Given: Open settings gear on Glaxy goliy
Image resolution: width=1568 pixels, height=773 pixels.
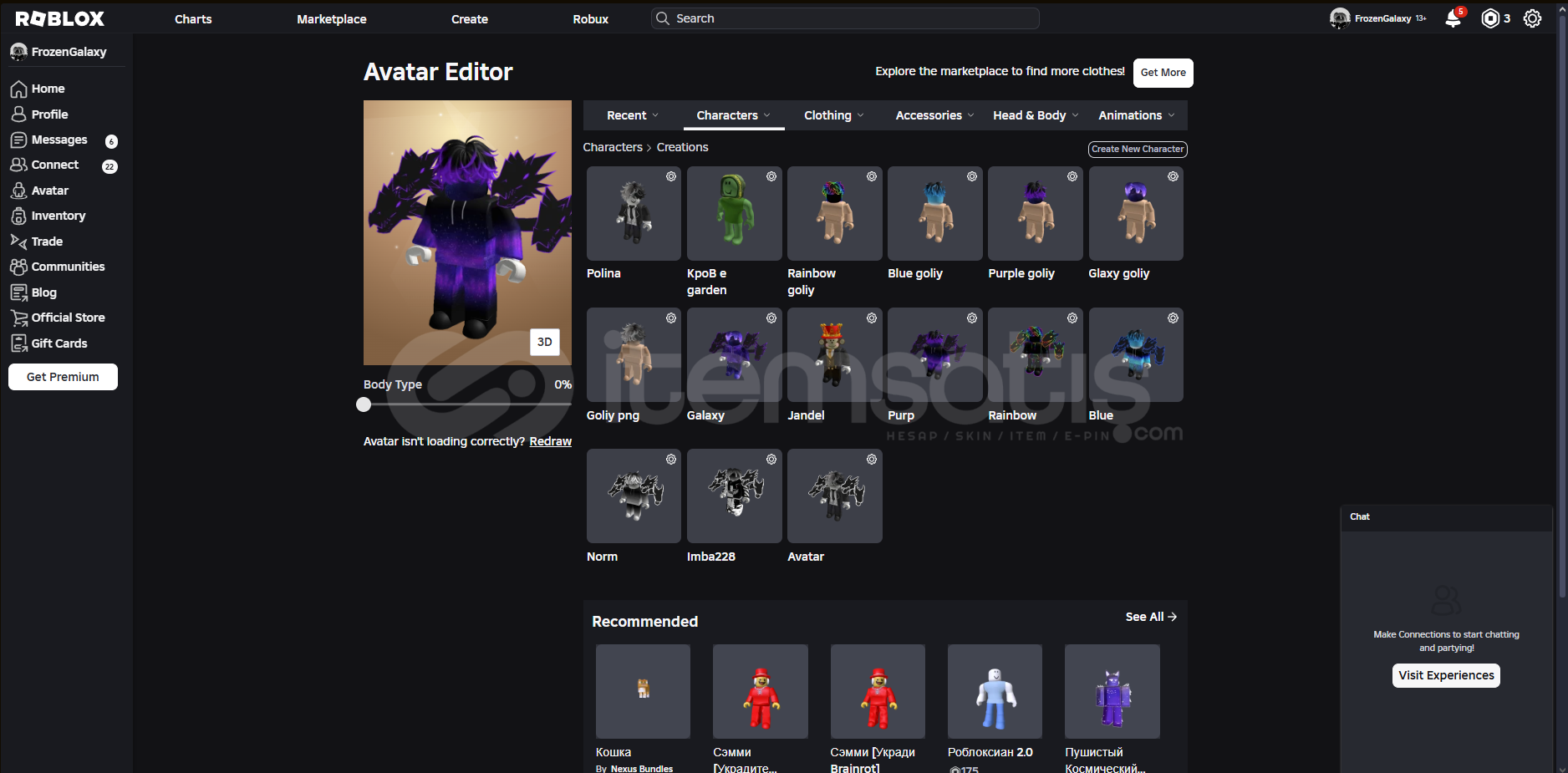Looking at the screenshot, I should tap(1173, 176).
